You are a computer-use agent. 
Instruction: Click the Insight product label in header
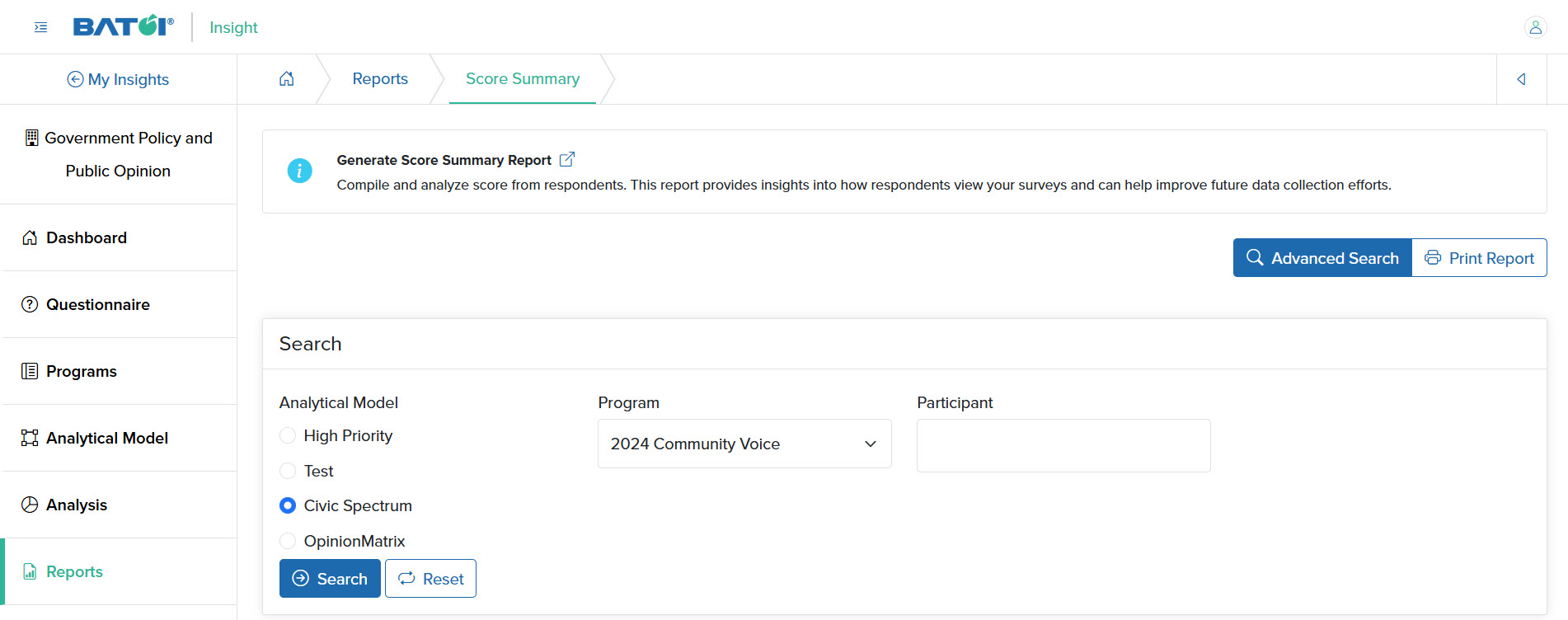pos(233,27)
